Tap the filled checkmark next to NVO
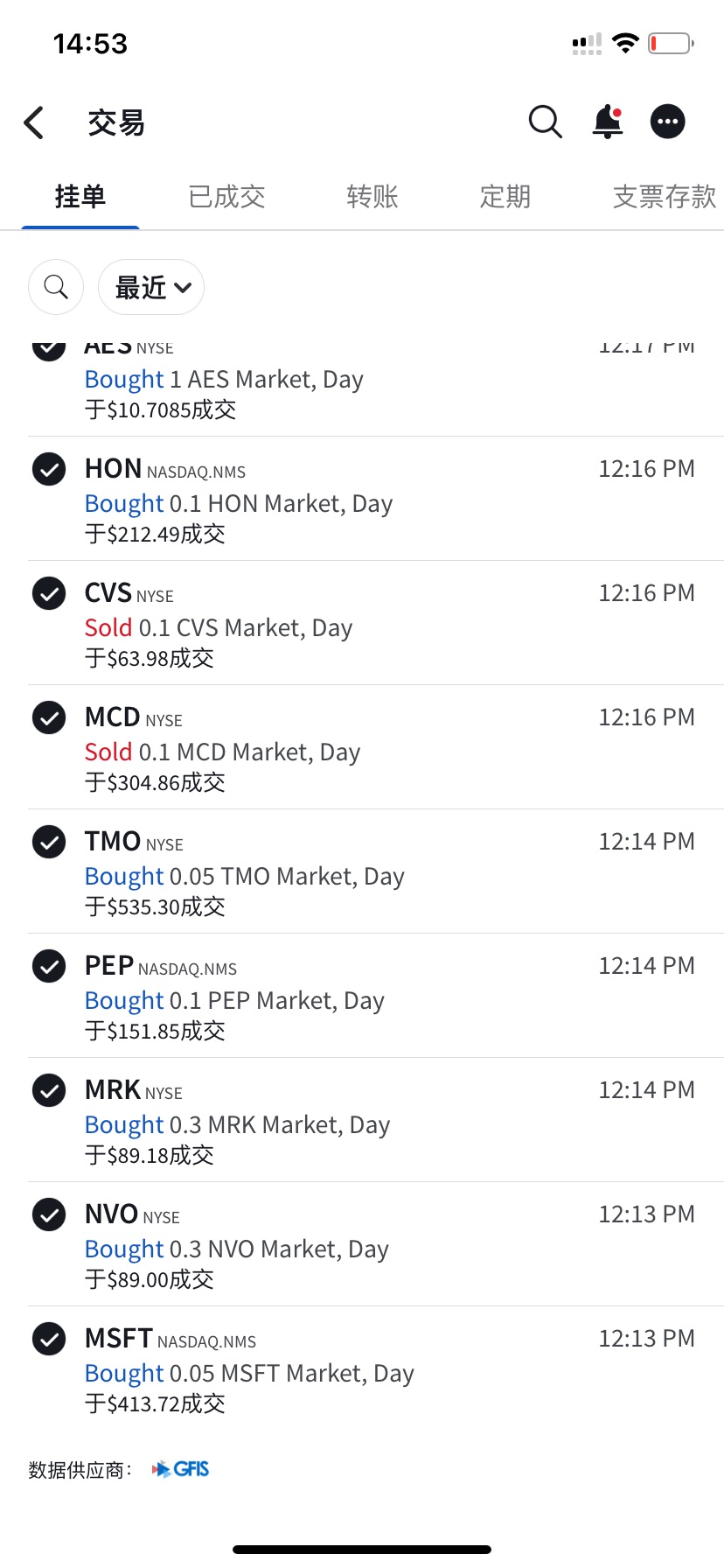The width and height of the screenshot is (724, 1568). [x=49, y=1214]
